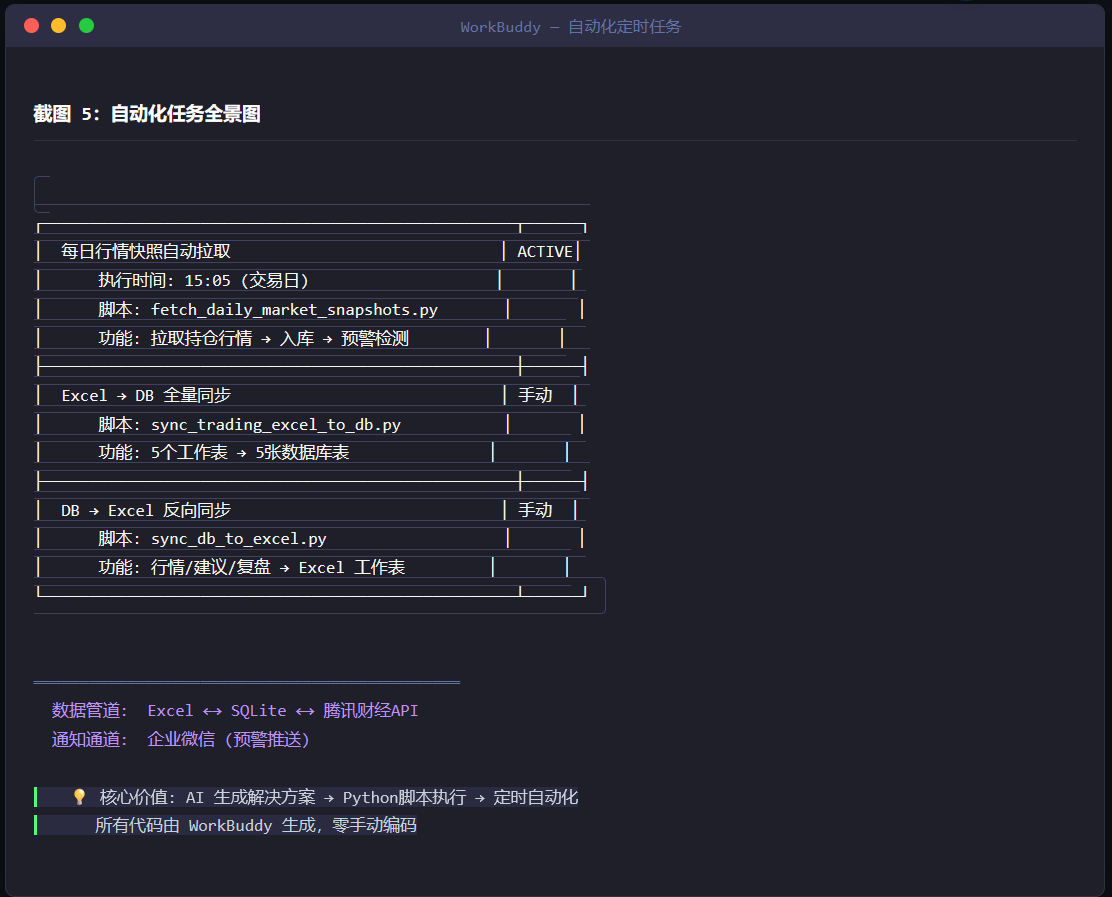
Task: Click the green maximize window button
Action: coord(87,26)
